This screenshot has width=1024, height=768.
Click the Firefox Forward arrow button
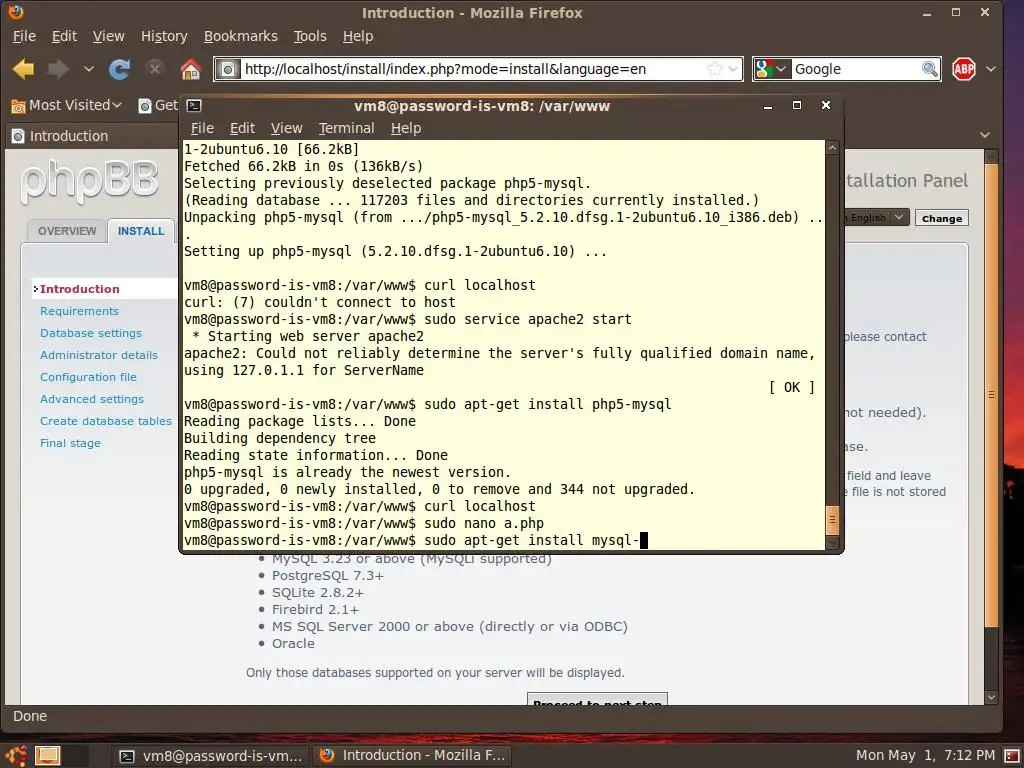[59, 69]
